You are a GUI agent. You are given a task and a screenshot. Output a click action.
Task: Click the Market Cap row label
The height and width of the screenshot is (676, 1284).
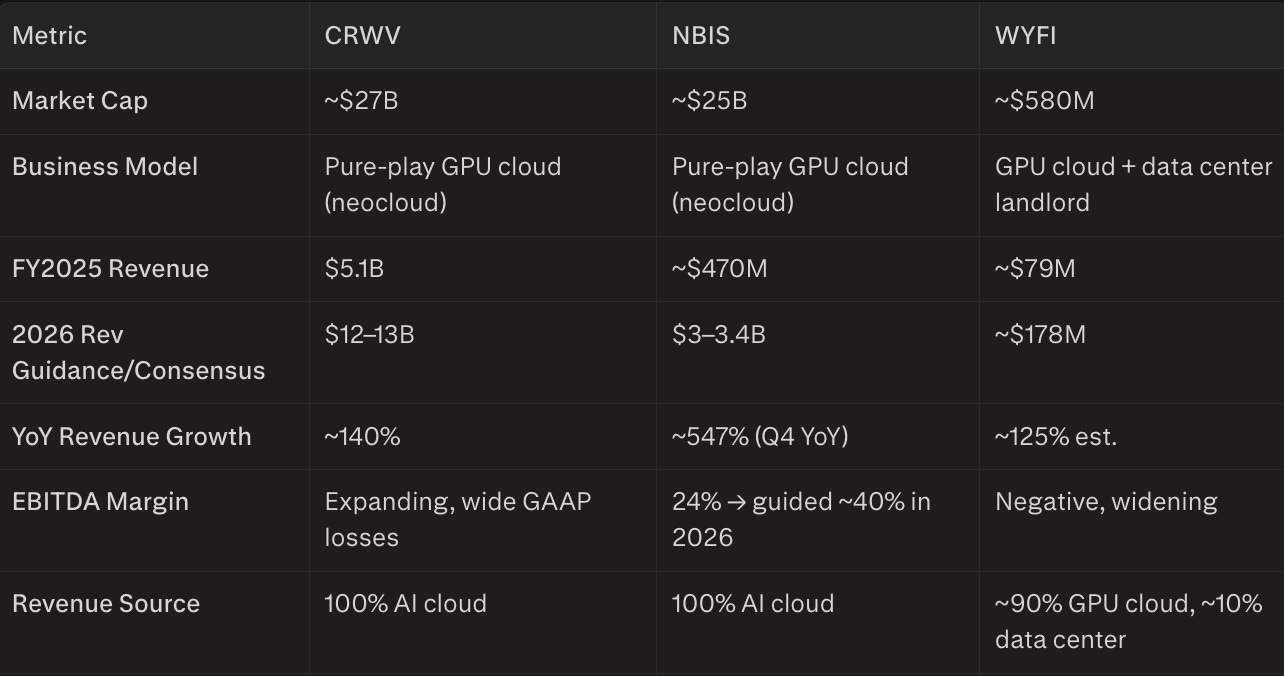pyautogui.click(x=80, y=100)
